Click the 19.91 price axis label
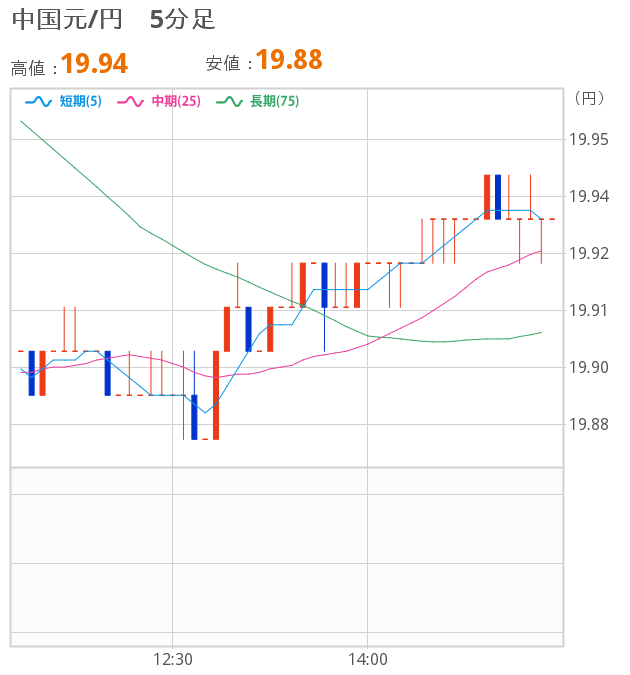 point(589,310)
